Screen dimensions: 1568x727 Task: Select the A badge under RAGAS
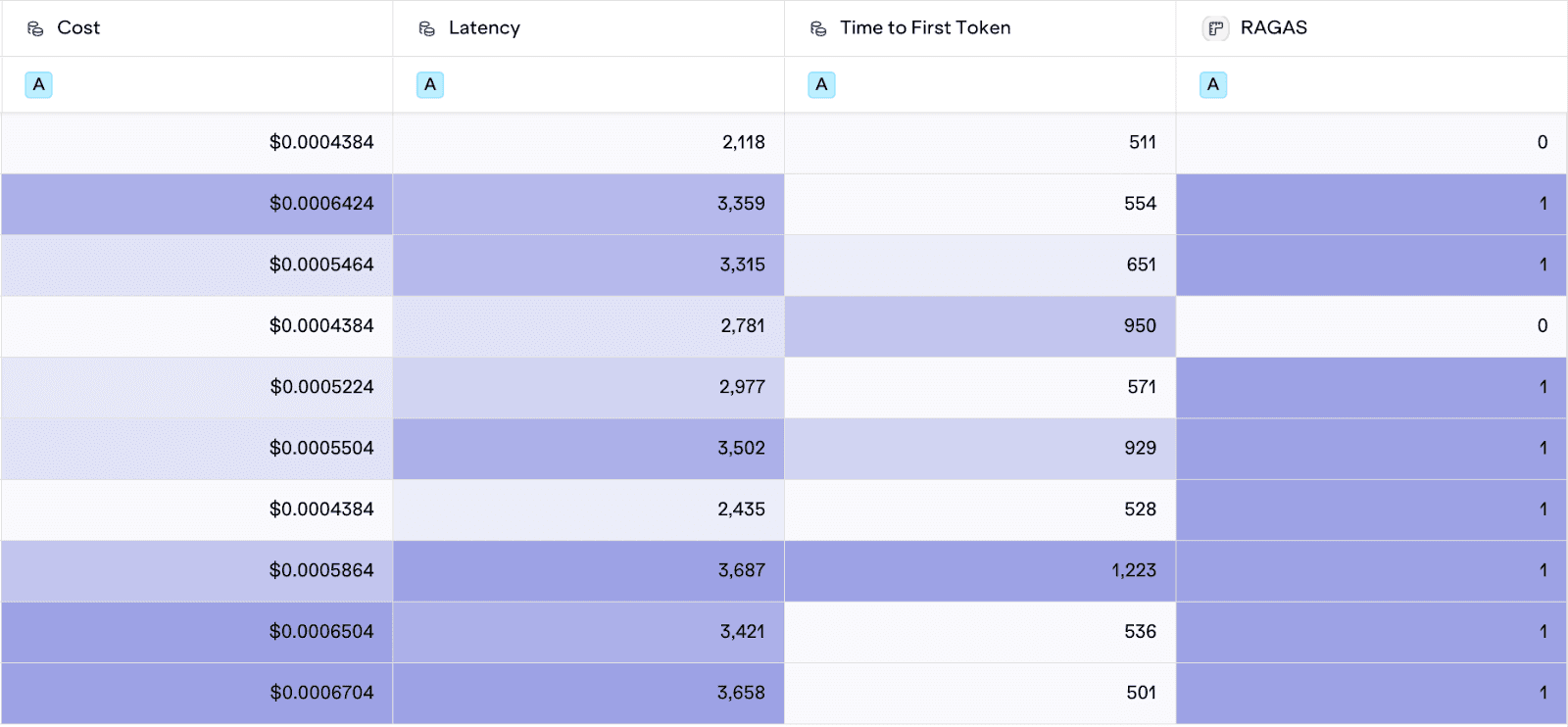(1213, 85)
